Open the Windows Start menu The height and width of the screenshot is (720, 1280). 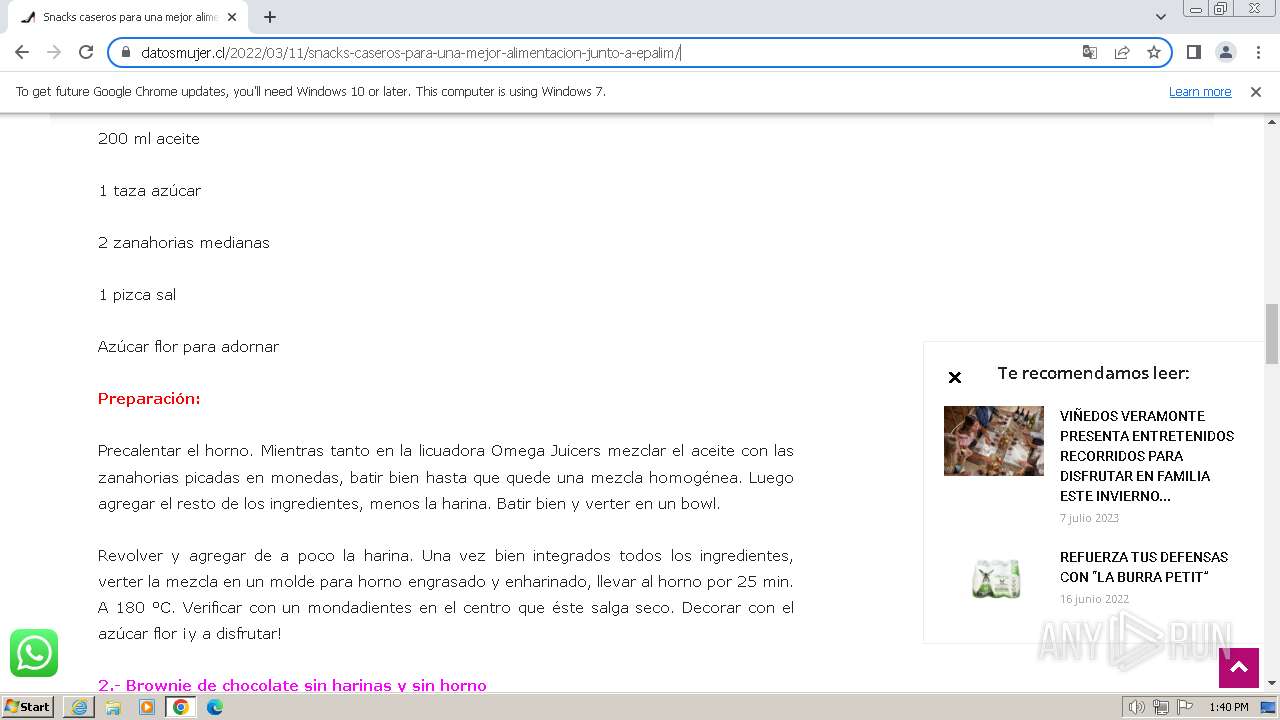click(27, 706)
